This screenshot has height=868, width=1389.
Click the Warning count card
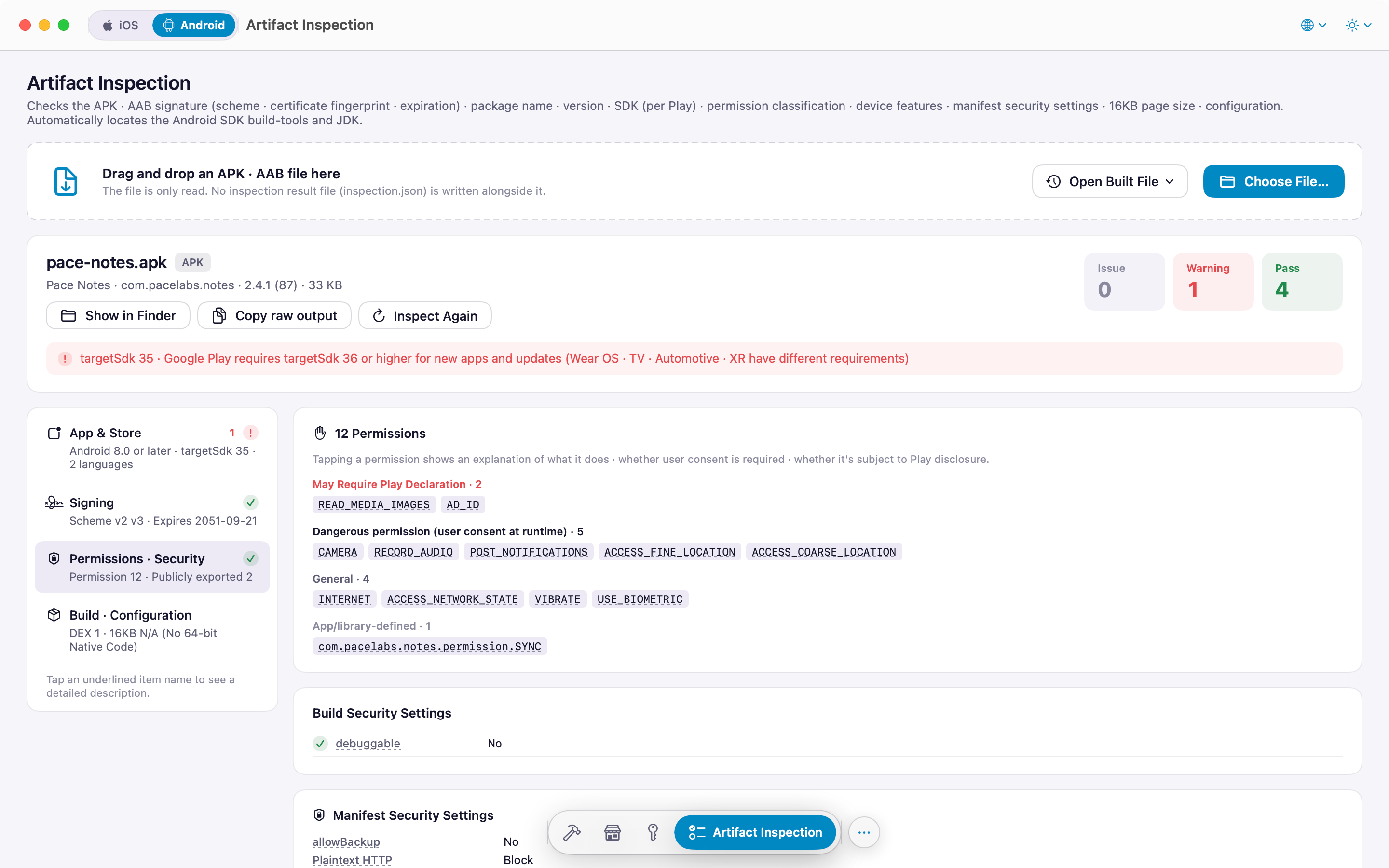(1213, 281)
